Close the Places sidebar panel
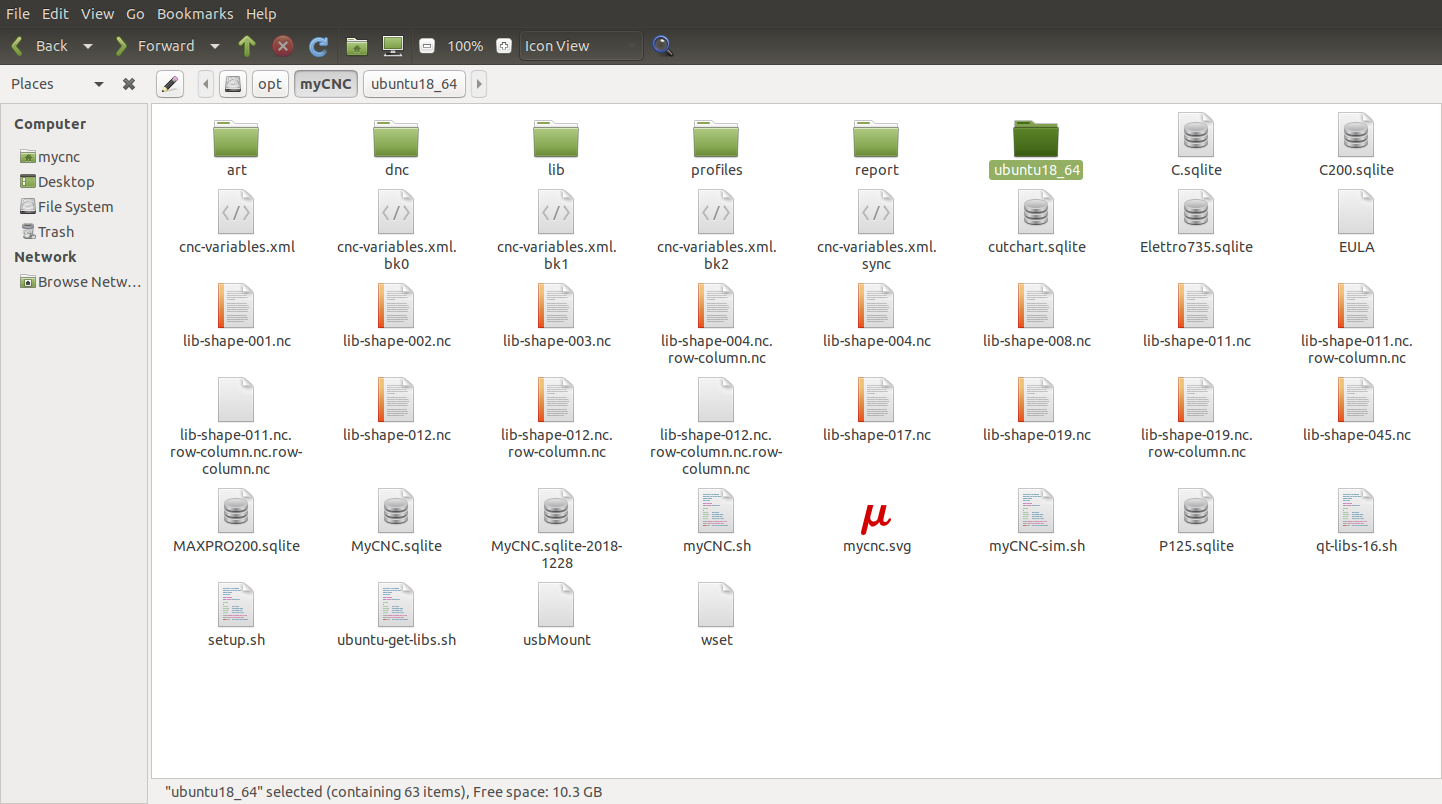This screenshot has height=804, width=1442. click(129, 84)
